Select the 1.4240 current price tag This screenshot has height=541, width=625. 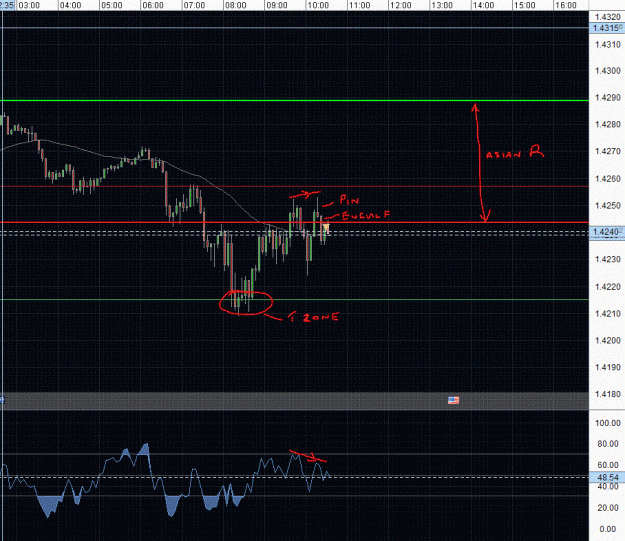point(607,232)
